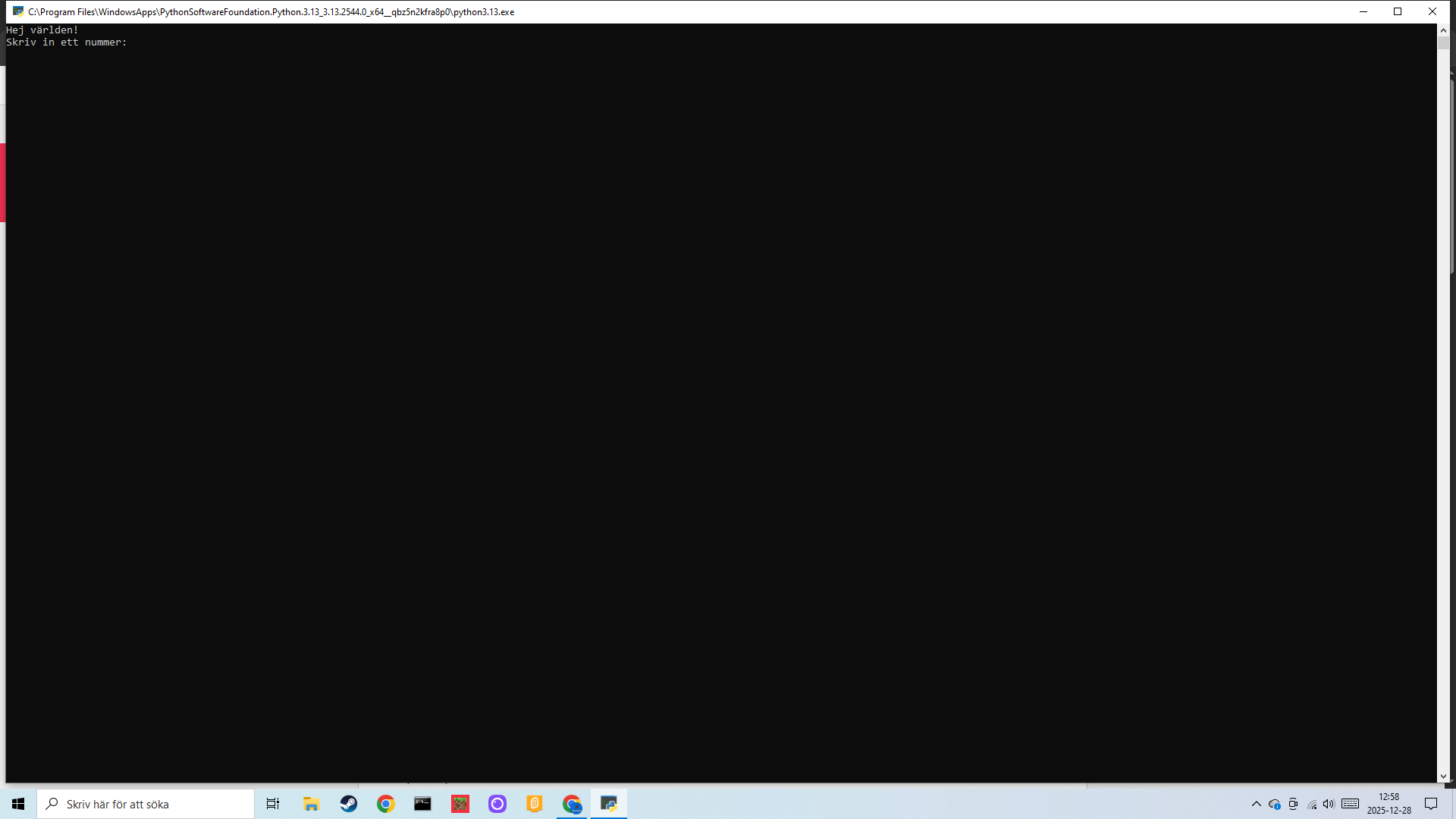Open the clock and calendar flyout
This screenshot has height=819, width=1456.
coord(1389,804)
